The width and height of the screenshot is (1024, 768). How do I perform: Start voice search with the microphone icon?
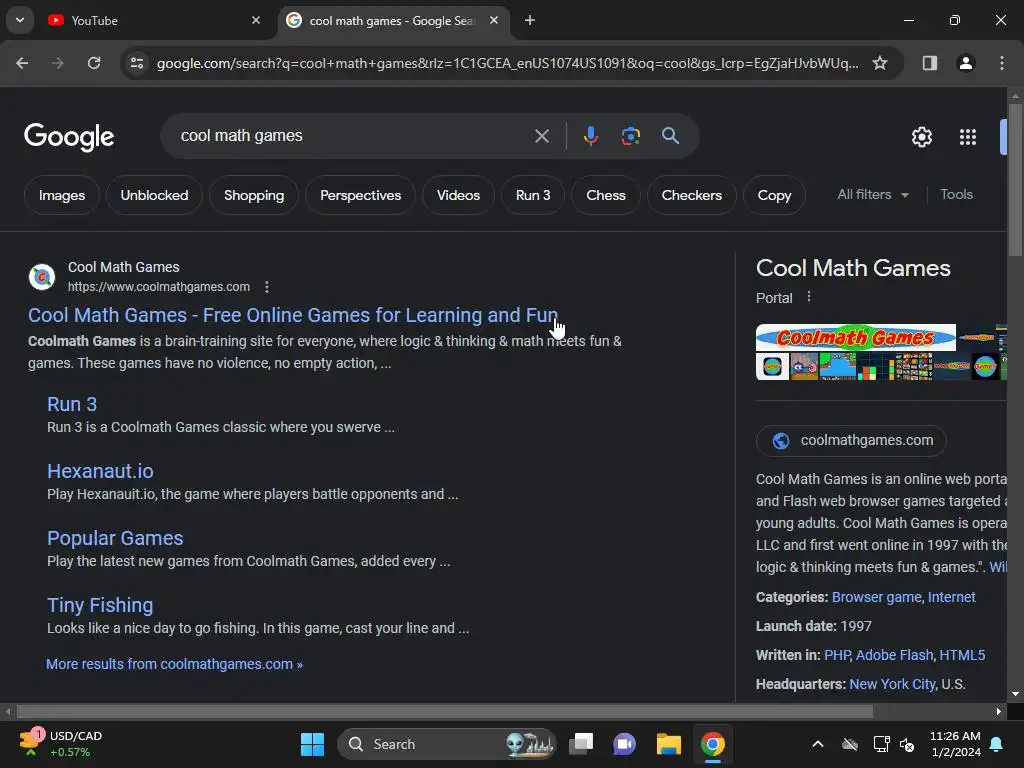click(x=590, y=136)
